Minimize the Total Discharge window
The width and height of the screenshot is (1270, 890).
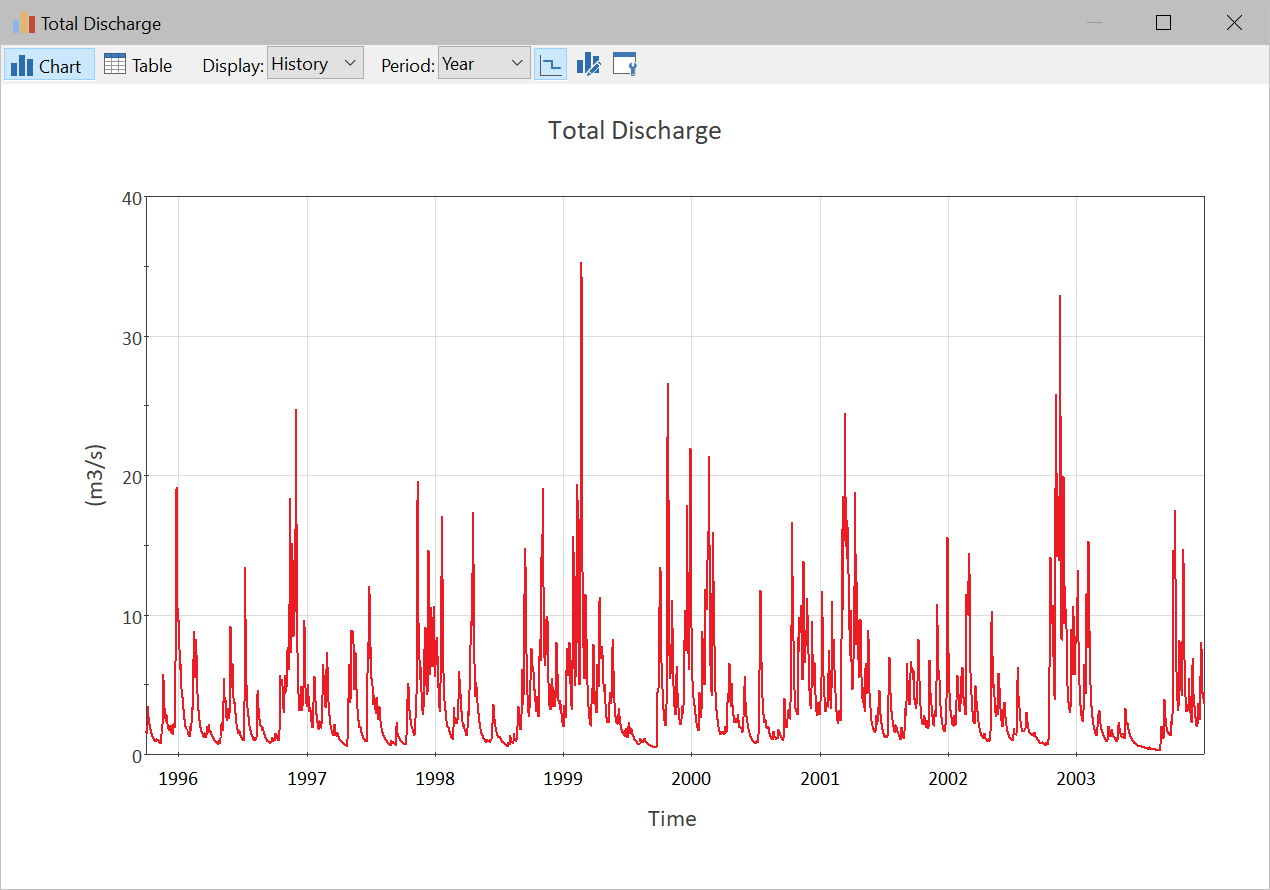1094,23
